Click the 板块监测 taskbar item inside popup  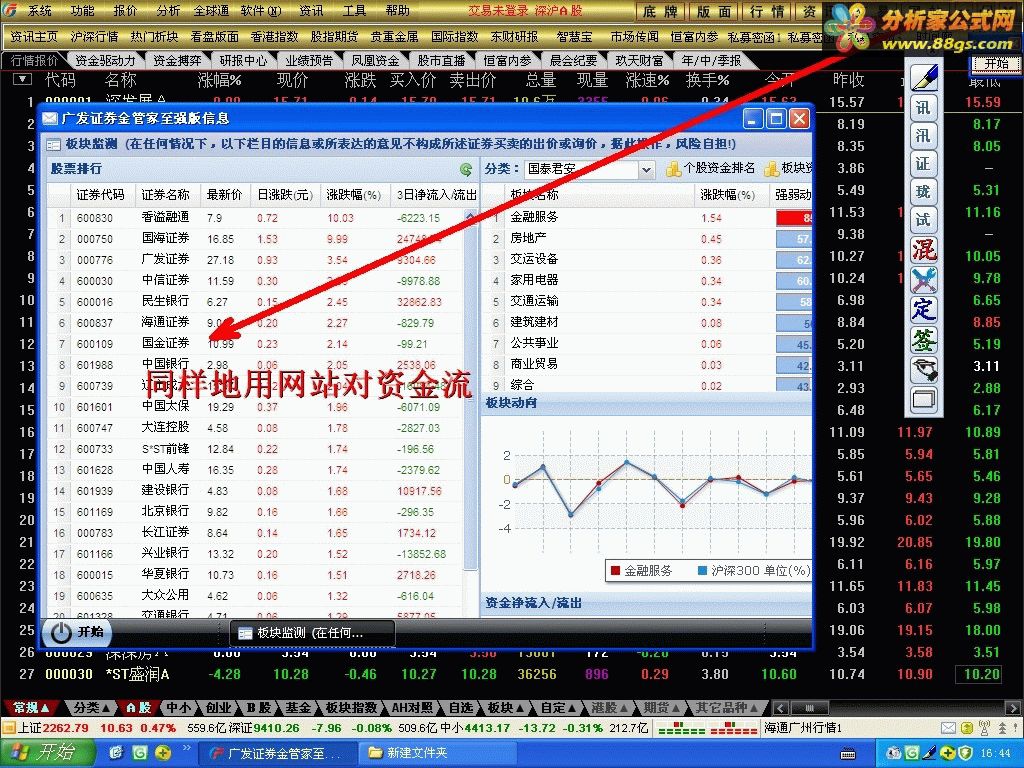coord(312,633)
